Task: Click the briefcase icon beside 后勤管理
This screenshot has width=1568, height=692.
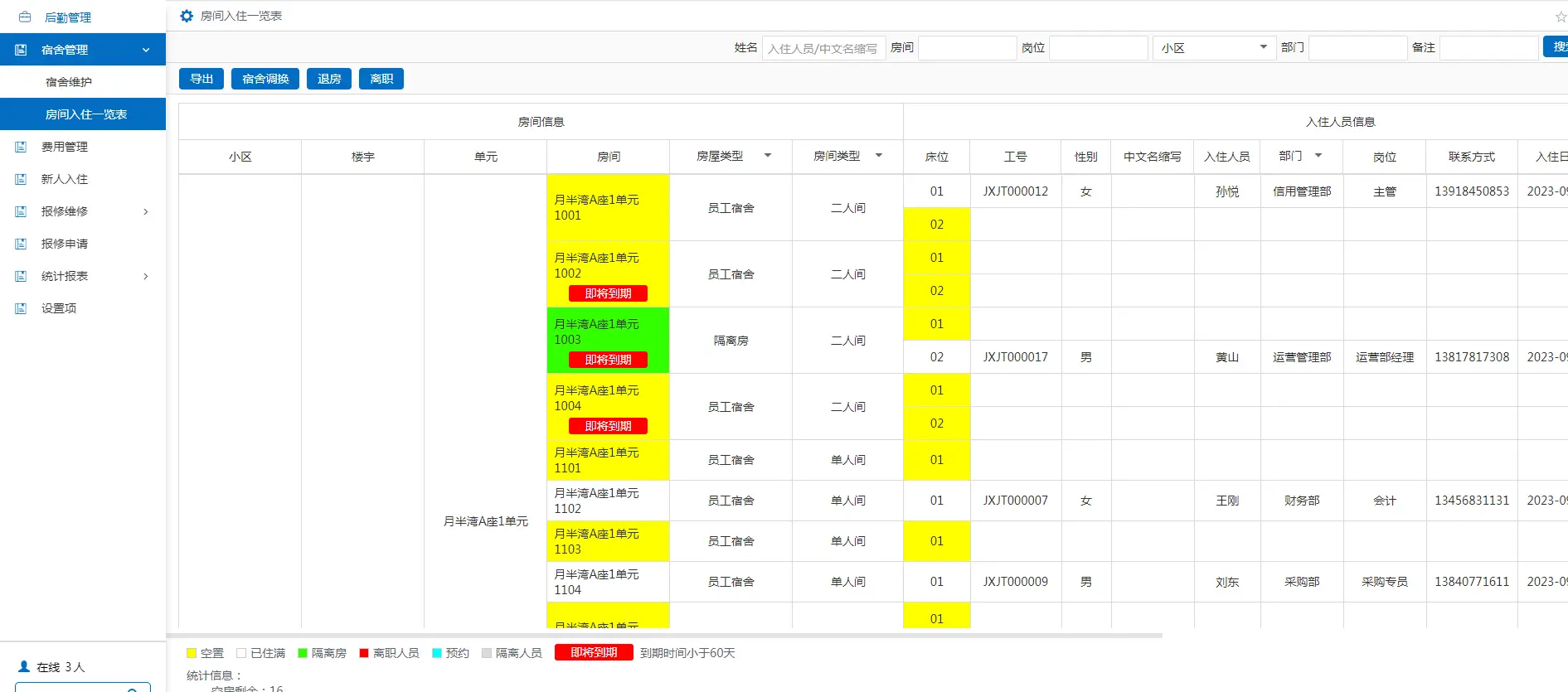Action: 25,17
